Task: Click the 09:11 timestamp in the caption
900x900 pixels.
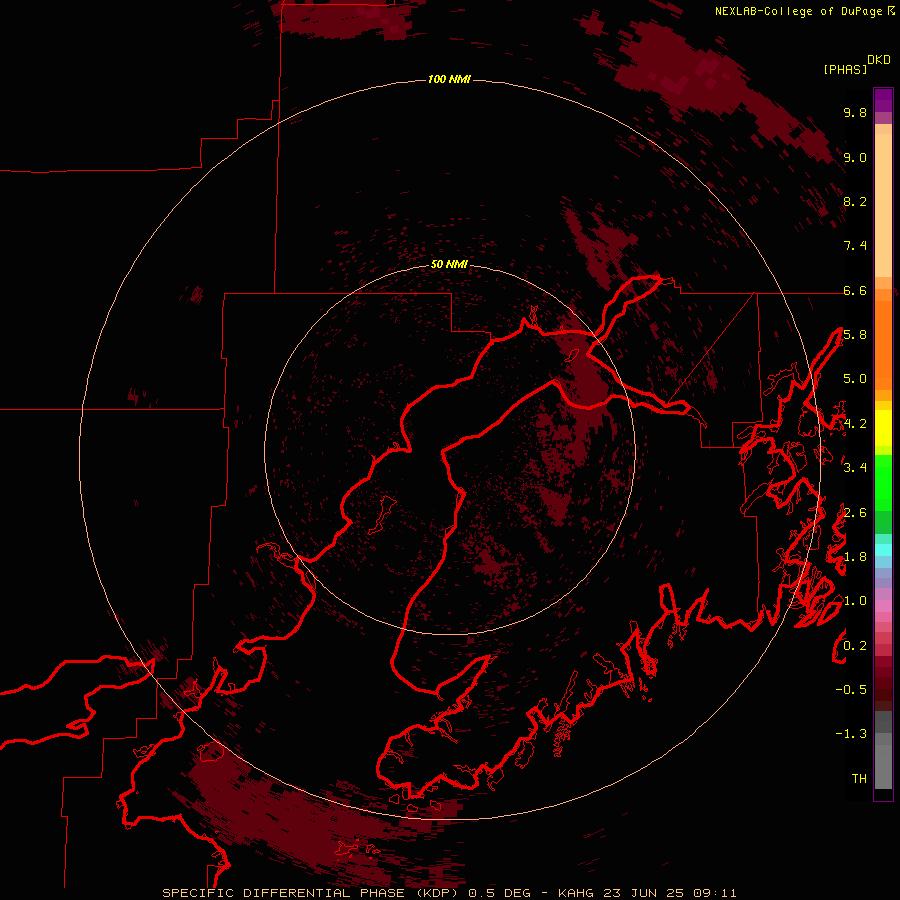Action: tap(715, 893)
